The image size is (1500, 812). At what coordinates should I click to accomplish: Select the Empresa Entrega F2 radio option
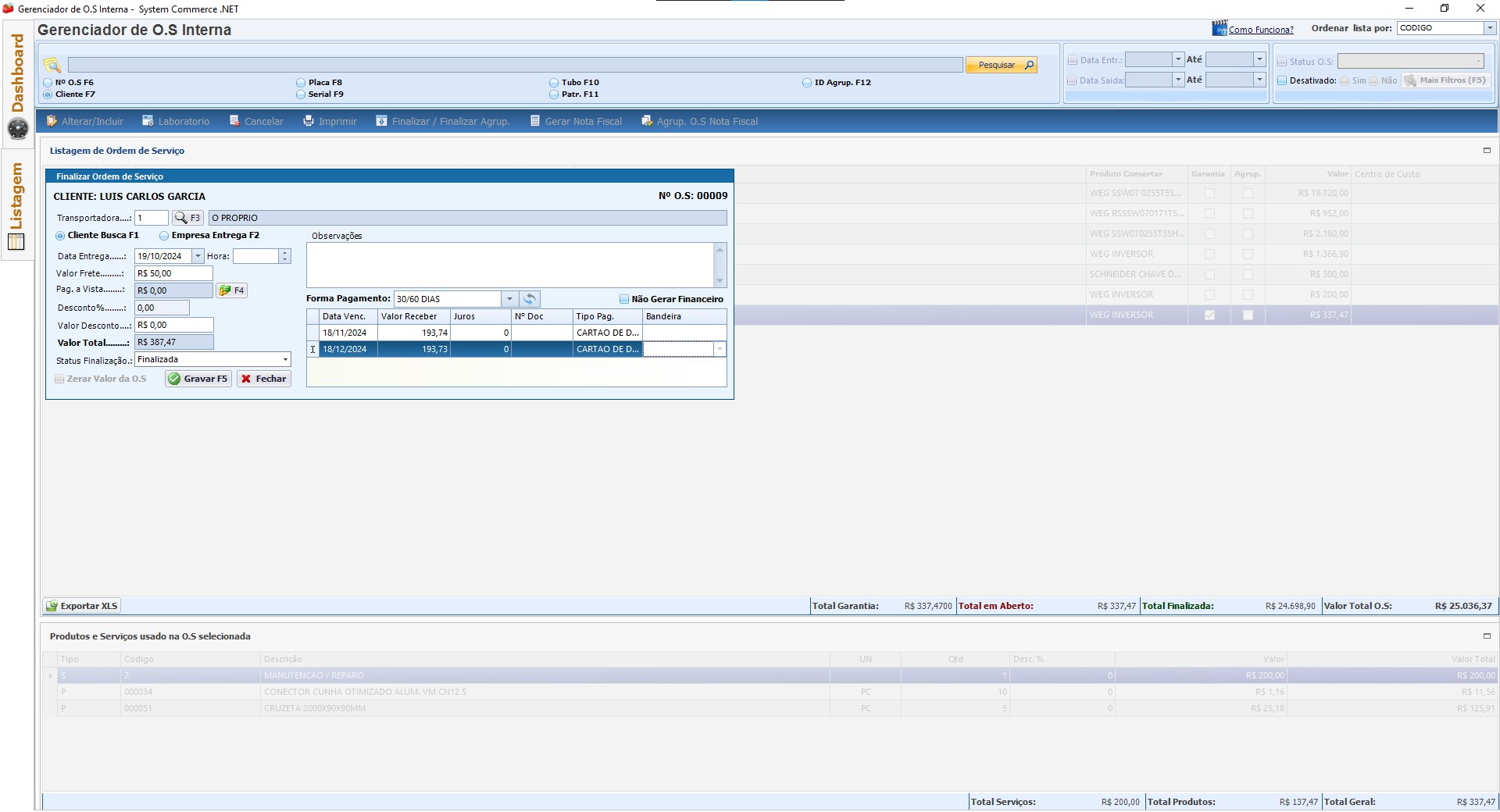(164, 235)
